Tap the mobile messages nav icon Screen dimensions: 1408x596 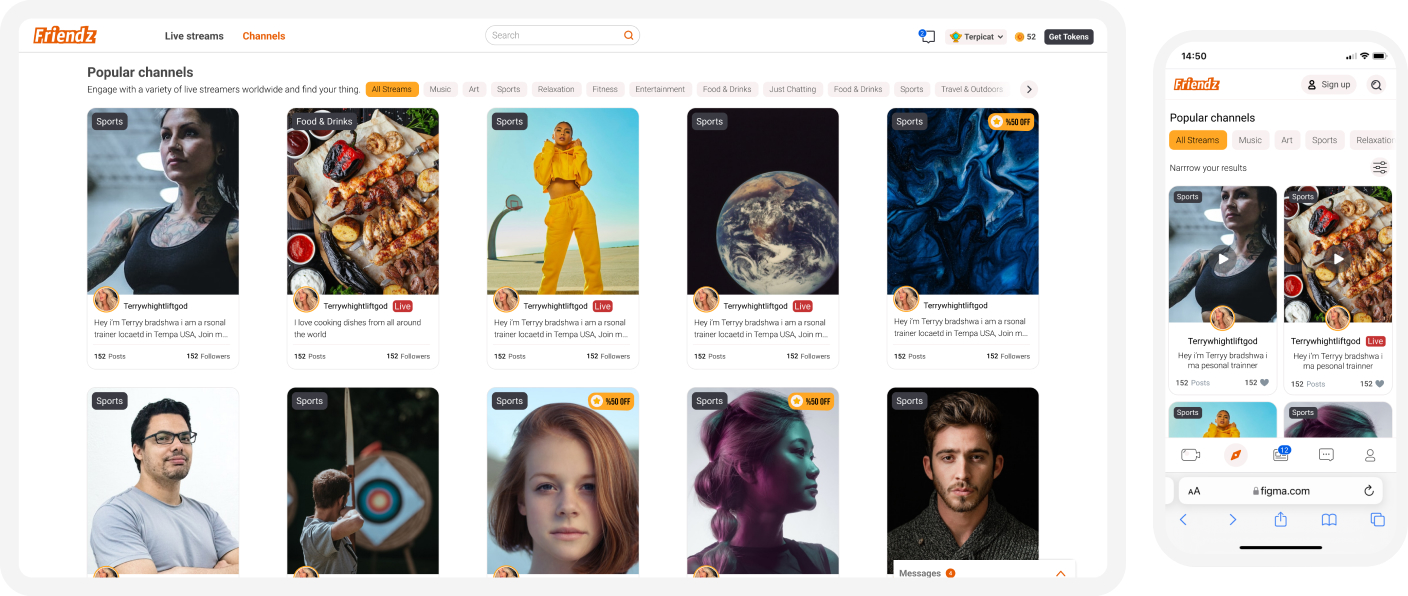pyautogui.click(x=1326, y=455)
